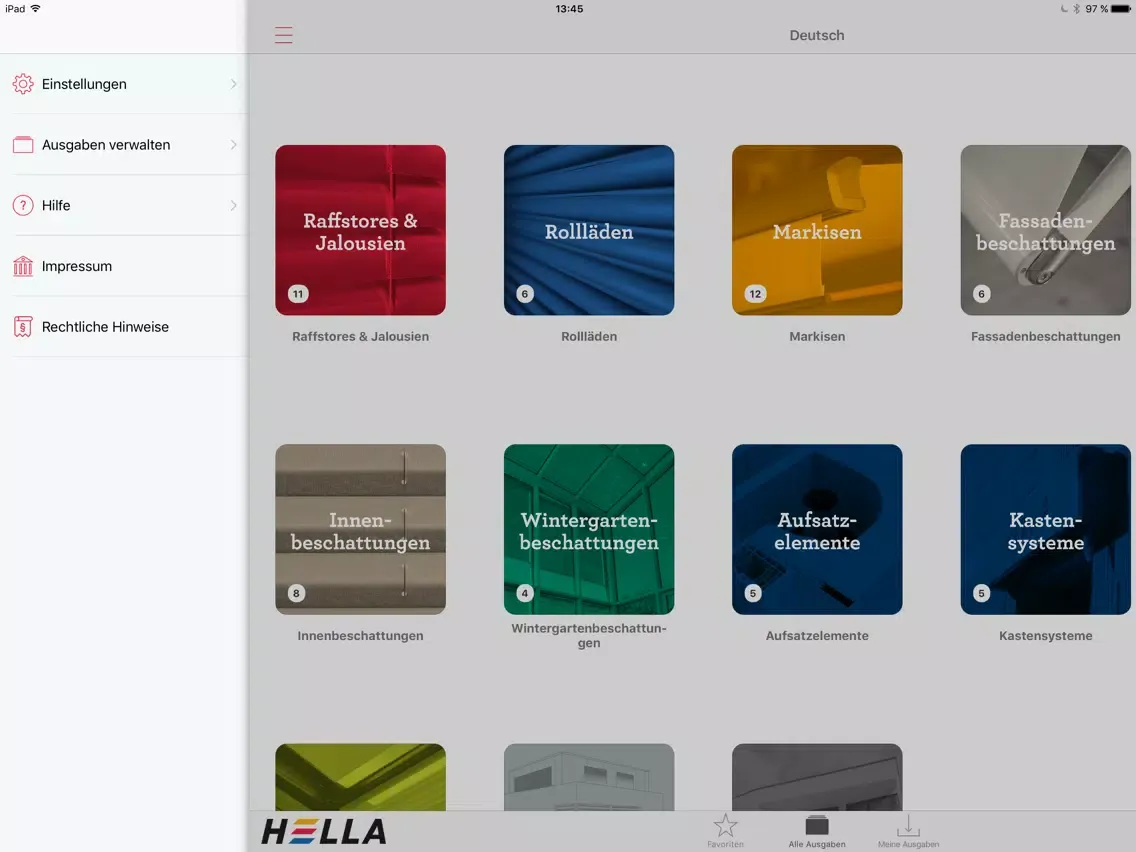This screenshot has width=1136, height=852.
Task: Expand Ausgaben verwalten via its chevron
Action: tap(233, 145)
